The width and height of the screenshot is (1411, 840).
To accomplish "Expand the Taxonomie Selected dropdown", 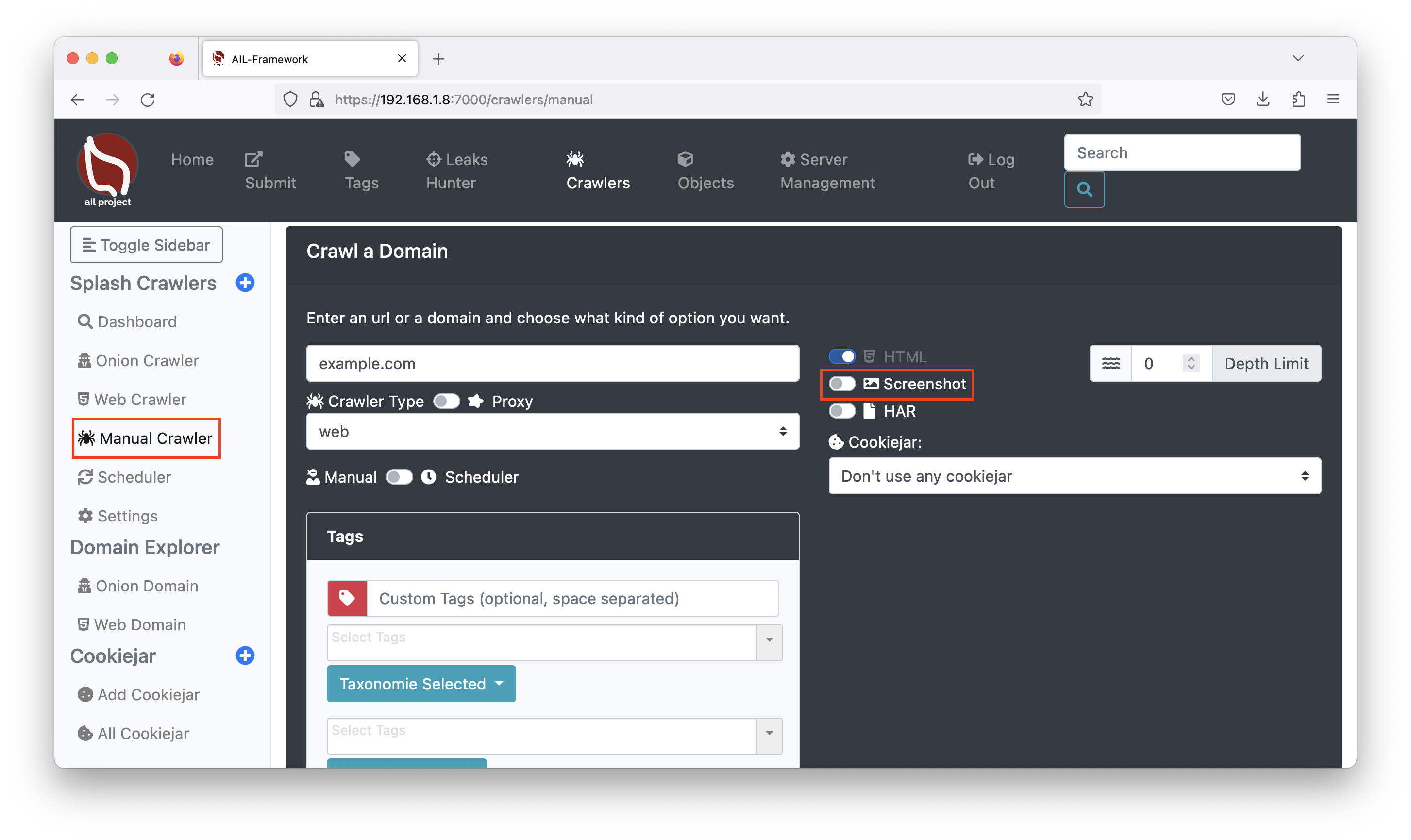I will (x=420, y=683).
